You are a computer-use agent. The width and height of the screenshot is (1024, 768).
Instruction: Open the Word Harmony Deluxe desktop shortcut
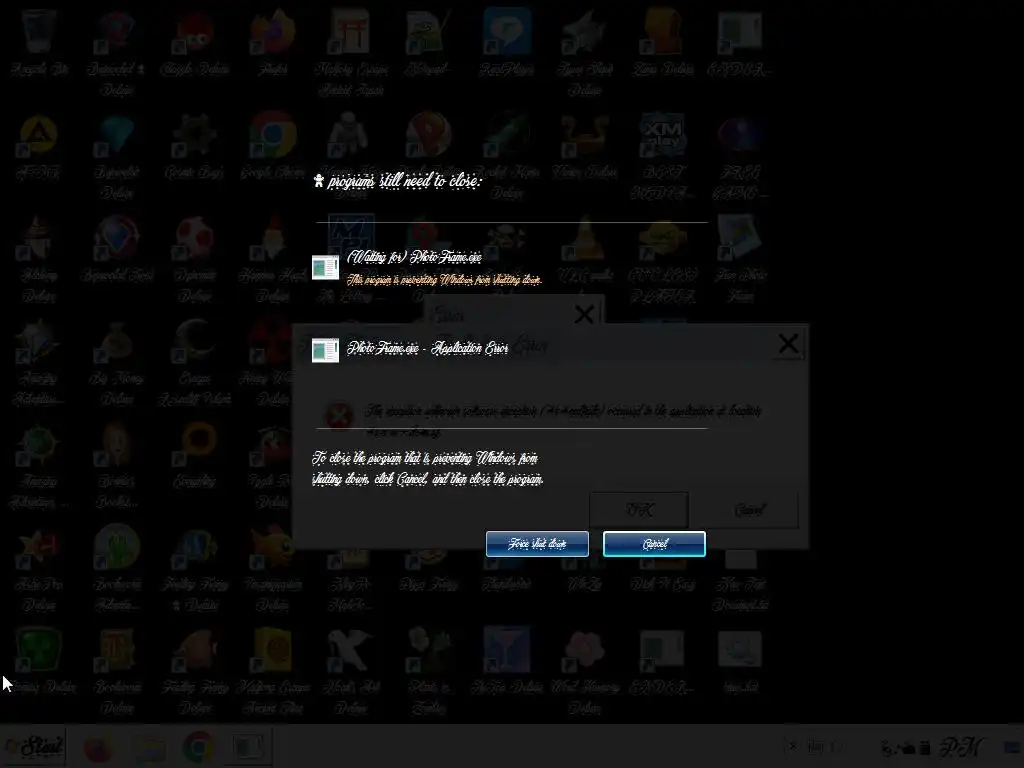[x=584, y=671]
